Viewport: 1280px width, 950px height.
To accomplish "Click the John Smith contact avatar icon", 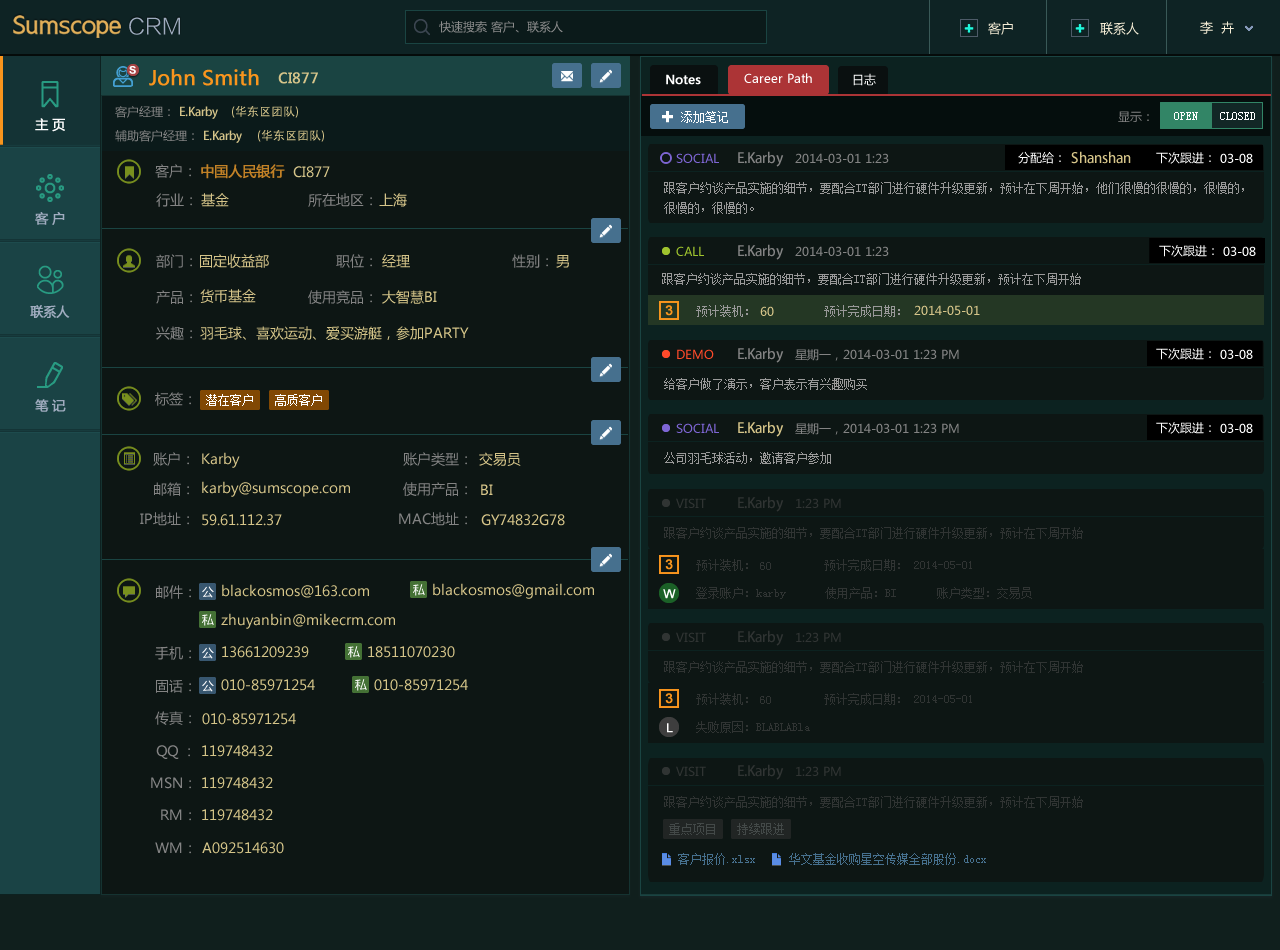I will [x=126, y=76].
